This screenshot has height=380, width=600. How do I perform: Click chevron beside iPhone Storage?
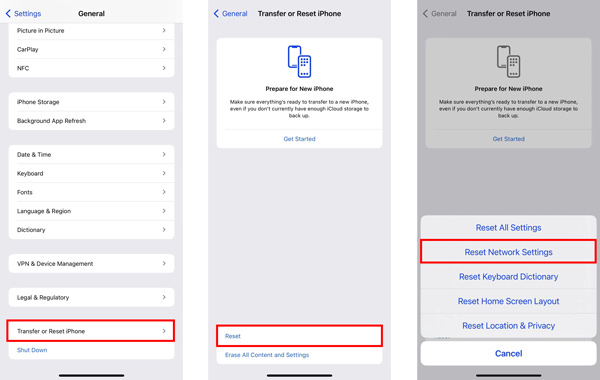(x=164, y=102)
